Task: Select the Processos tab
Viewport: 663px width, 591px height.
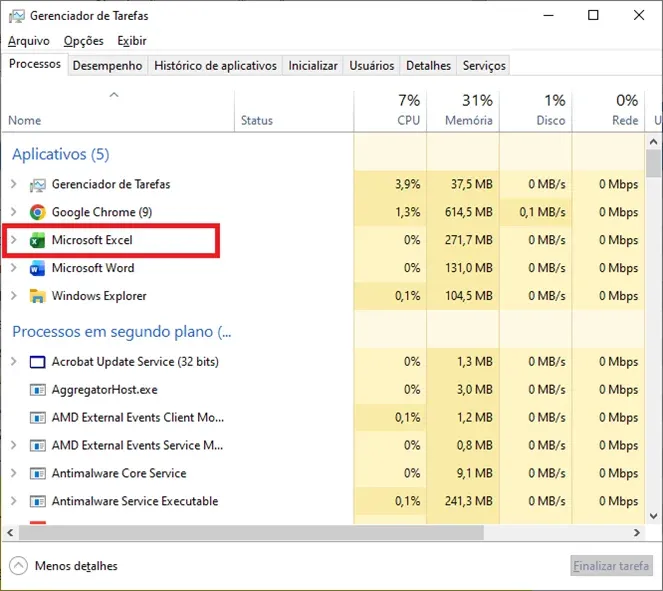Action: coord(35,64)
